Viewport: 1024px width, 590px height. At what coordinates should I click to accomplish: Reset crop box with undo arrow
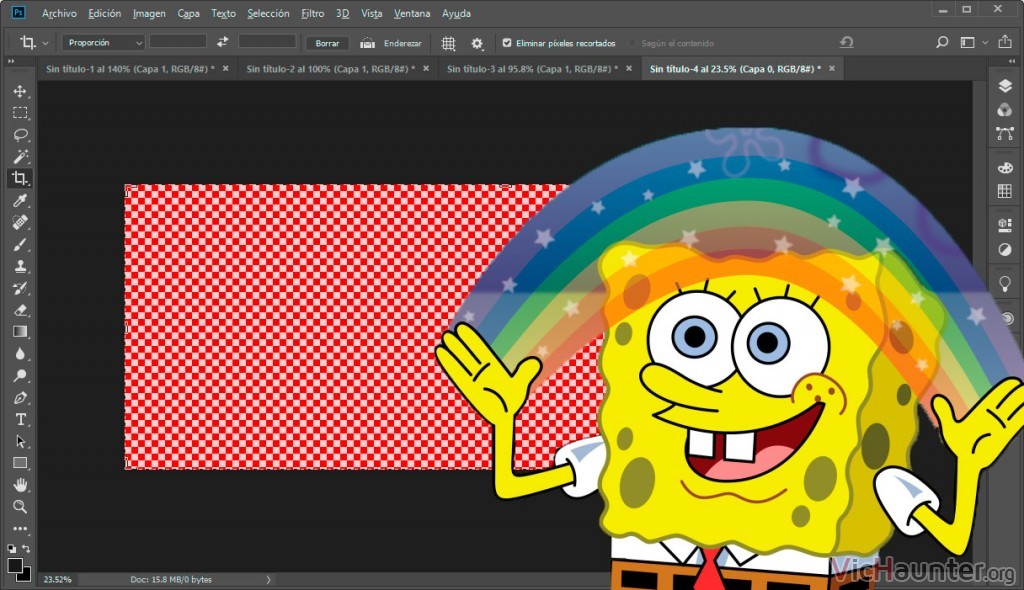[846, 42]
